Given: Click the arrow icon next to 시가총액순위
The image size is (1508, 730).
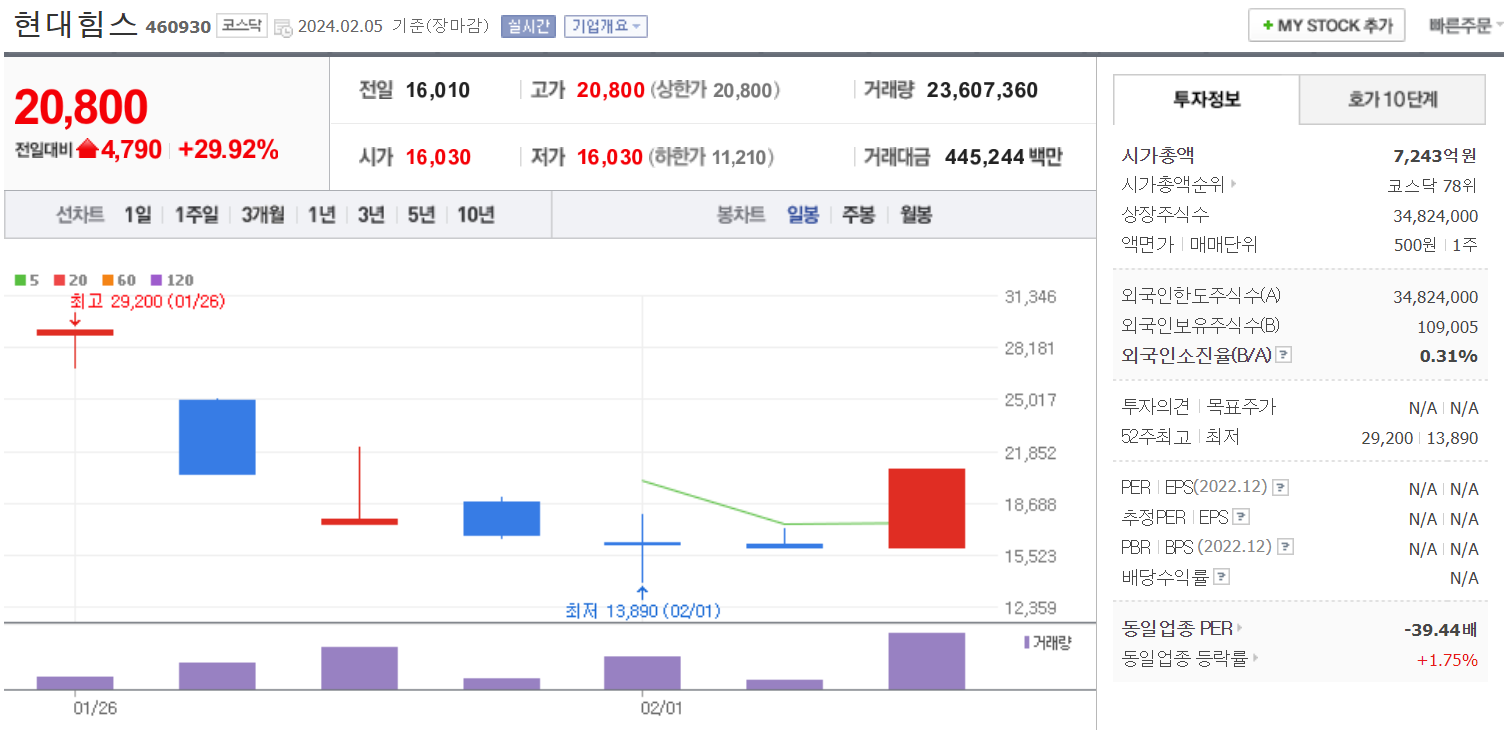Looking at the screenshot, I should (1233, 184).
